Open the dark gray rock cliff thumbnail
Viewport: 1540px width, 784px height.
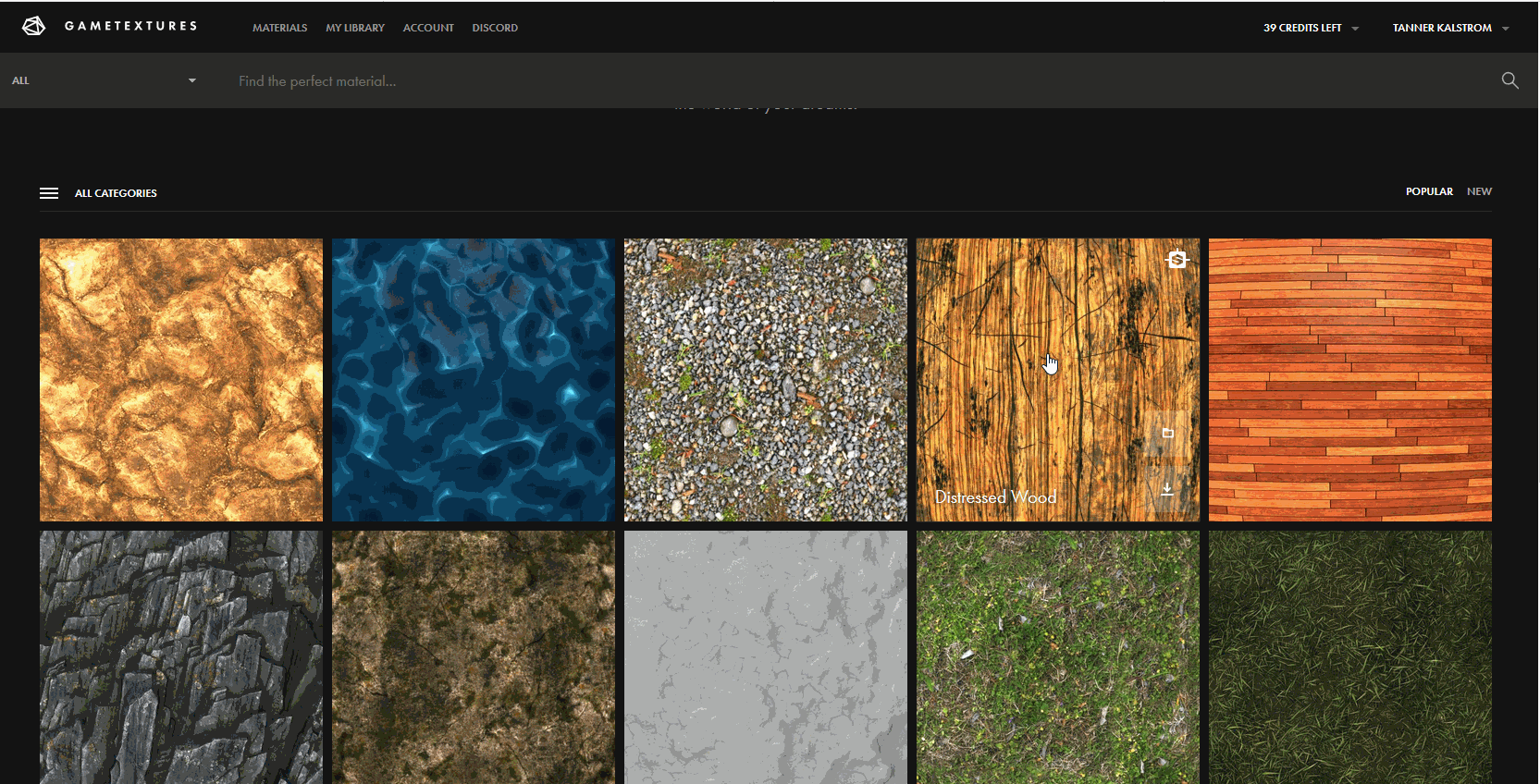click(181, 657)
